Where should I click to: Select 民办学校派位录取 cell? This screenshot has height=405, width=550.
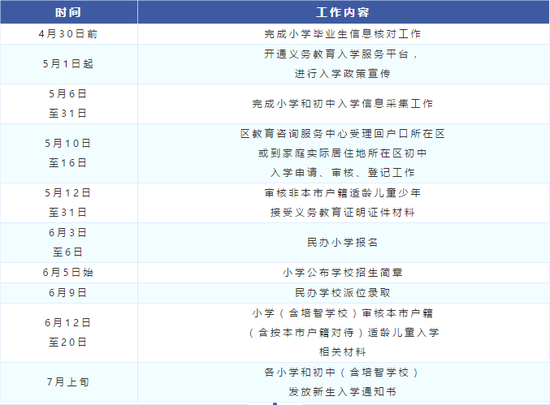click(343, 293)
